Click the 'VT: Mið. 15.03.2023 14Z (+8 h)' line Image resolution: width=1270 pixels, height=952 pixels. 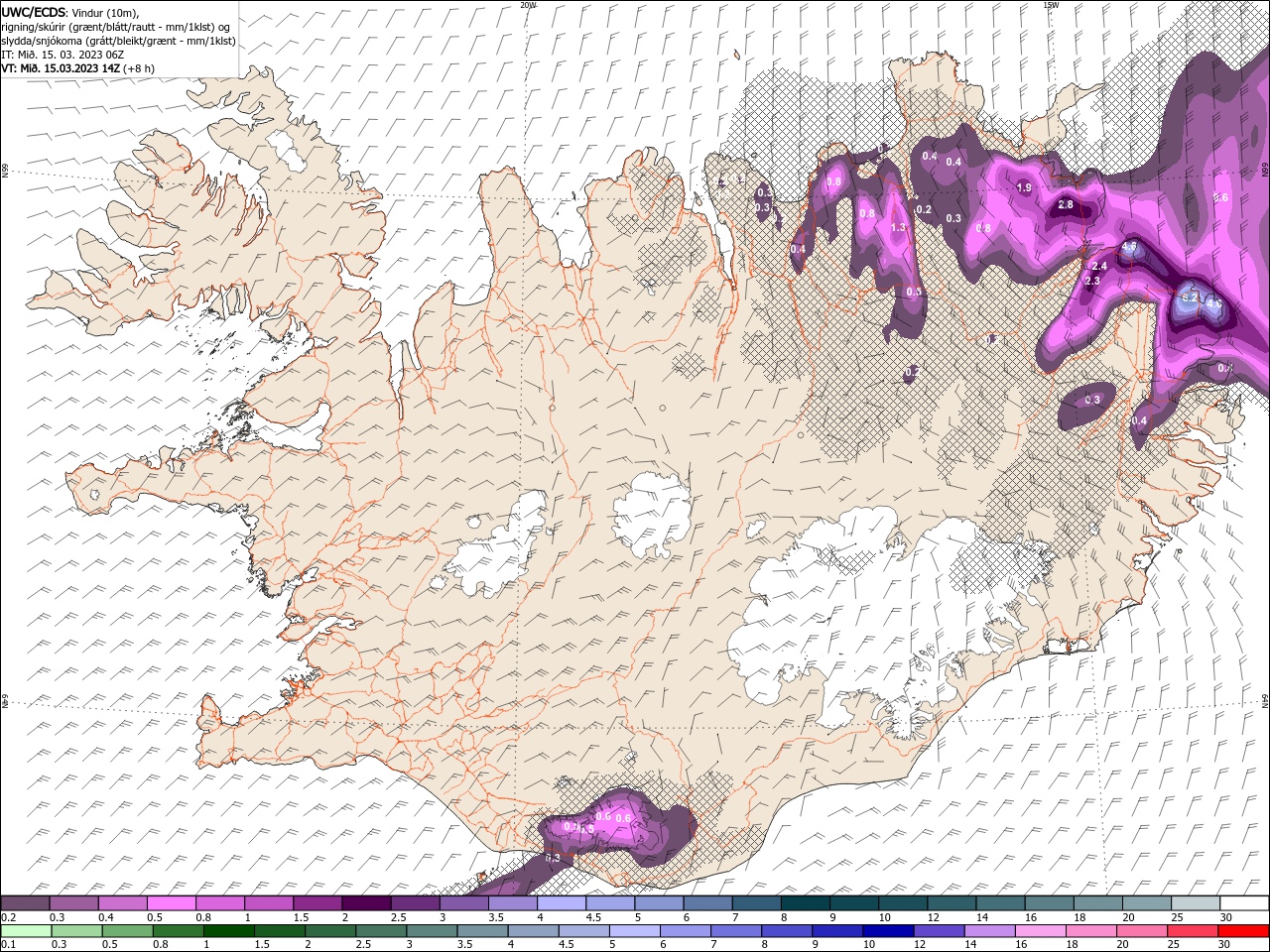click(77, 68)
